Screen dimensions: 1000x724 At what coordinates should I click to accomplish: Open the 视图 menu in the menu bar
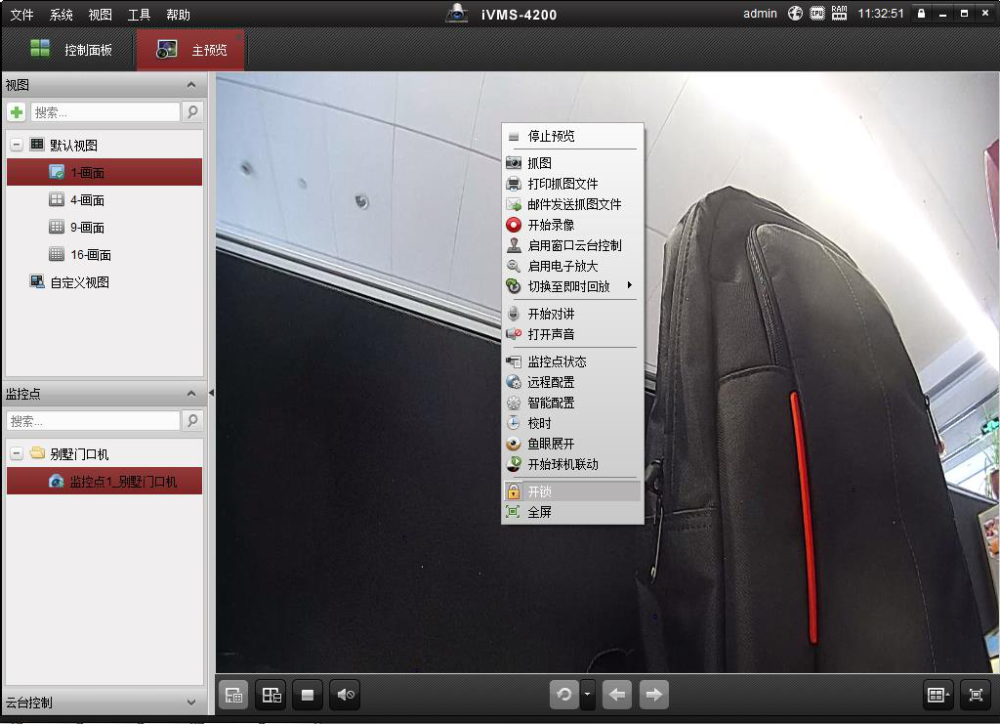[100, 15]
